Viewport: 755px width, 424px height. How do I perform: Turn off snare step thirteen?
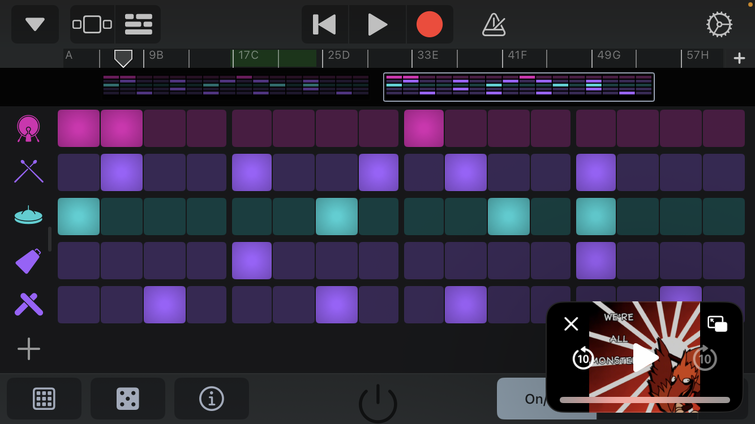(596, 172)
